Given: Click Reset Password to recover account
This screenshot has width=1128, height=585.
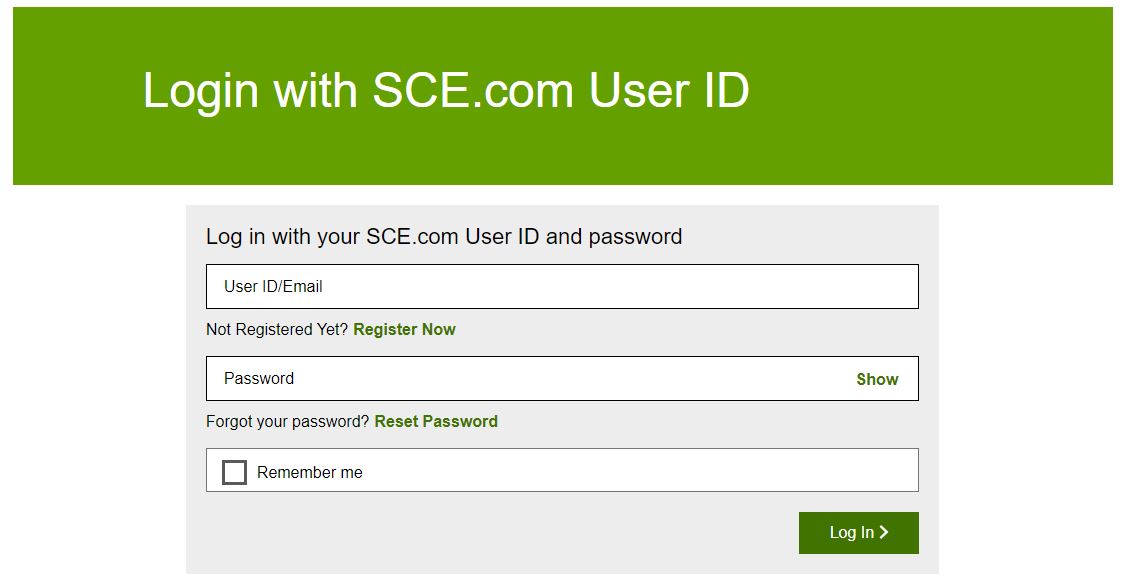Looking at the screenshot, I should [436, 421].
